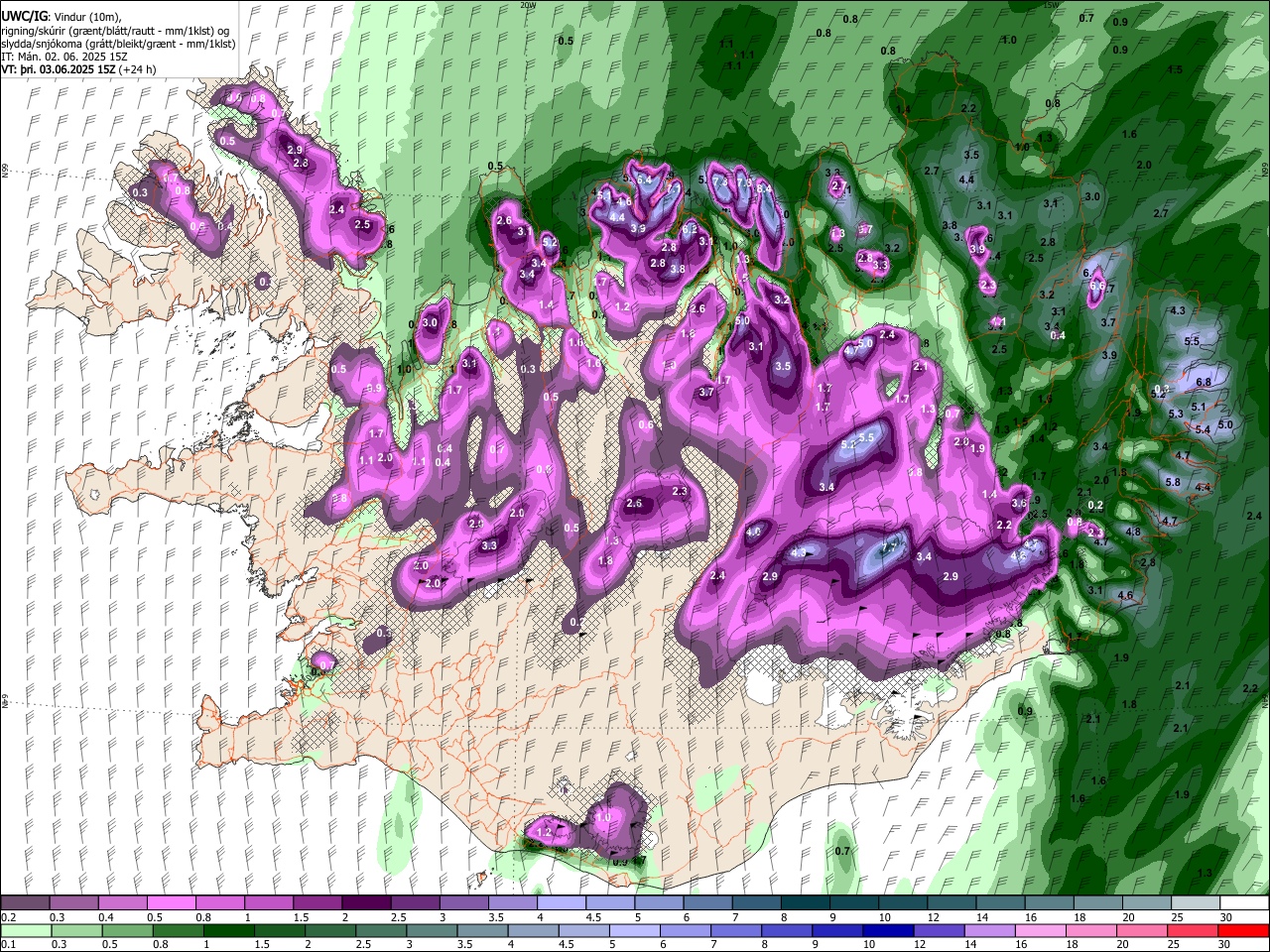Select the darkest green 1 rain legend swatch
The height and width of the screenshot is (952, 1270).
(228, 930)
